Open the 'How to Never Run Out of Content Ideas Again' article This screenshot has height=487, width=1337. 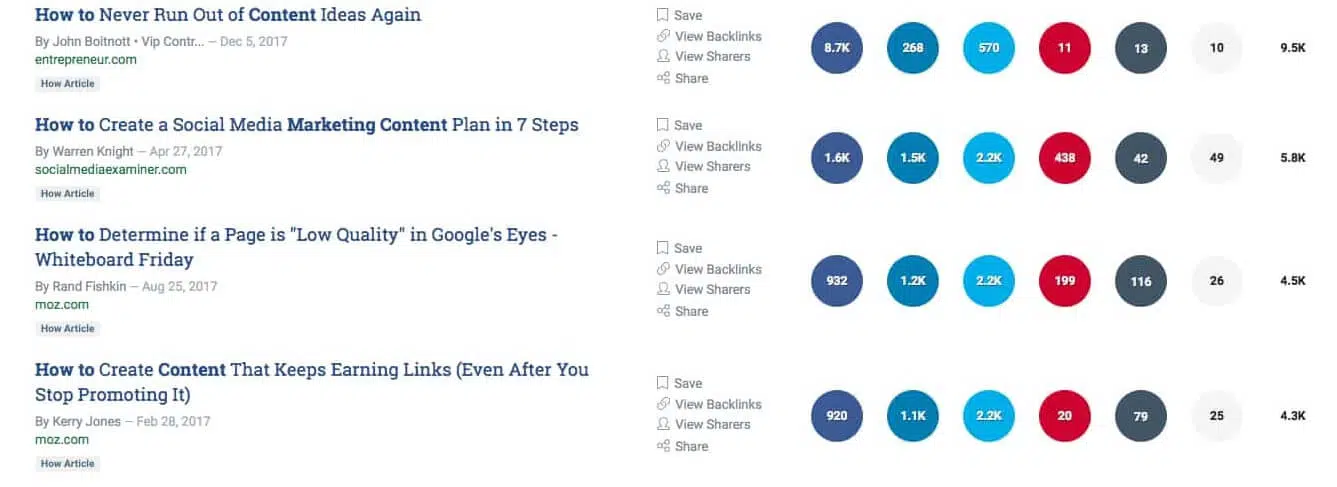pyautogui.click(x=228, y=15)
